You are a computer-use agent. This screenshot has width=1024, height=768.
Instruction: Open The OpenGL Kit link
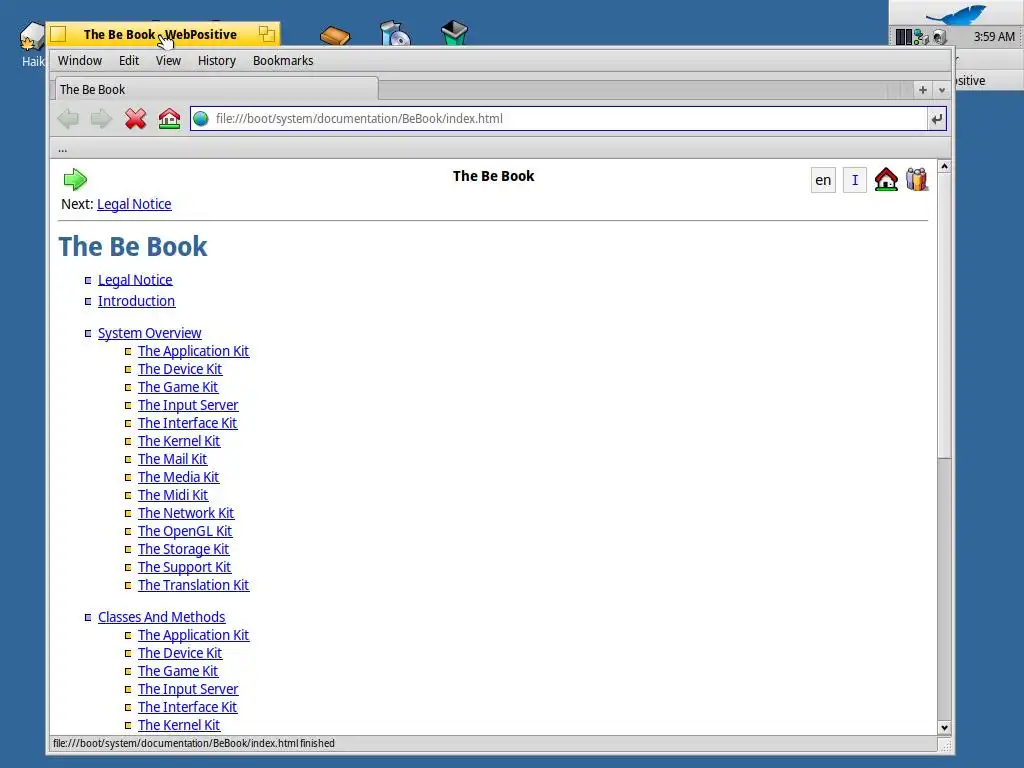[185, 532]
